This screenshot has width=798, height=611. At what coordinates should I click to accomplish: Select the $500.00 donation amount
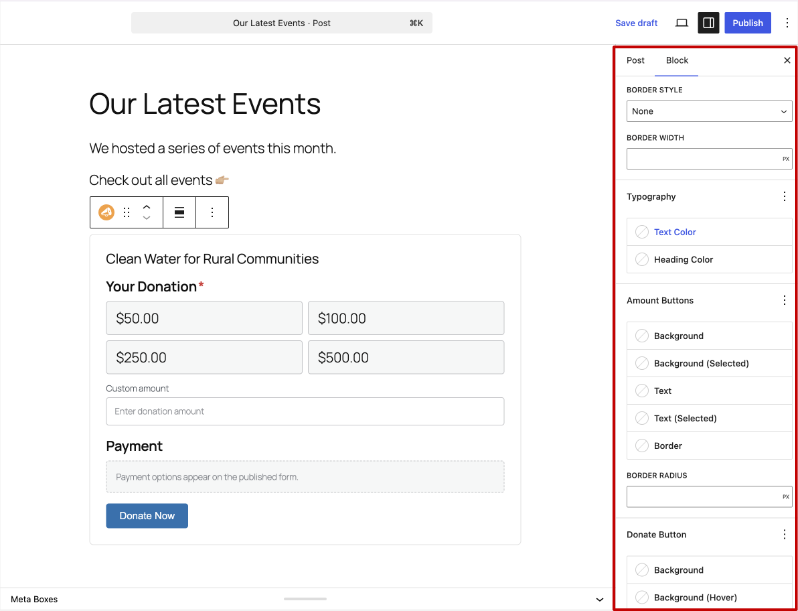coord(406,357)
